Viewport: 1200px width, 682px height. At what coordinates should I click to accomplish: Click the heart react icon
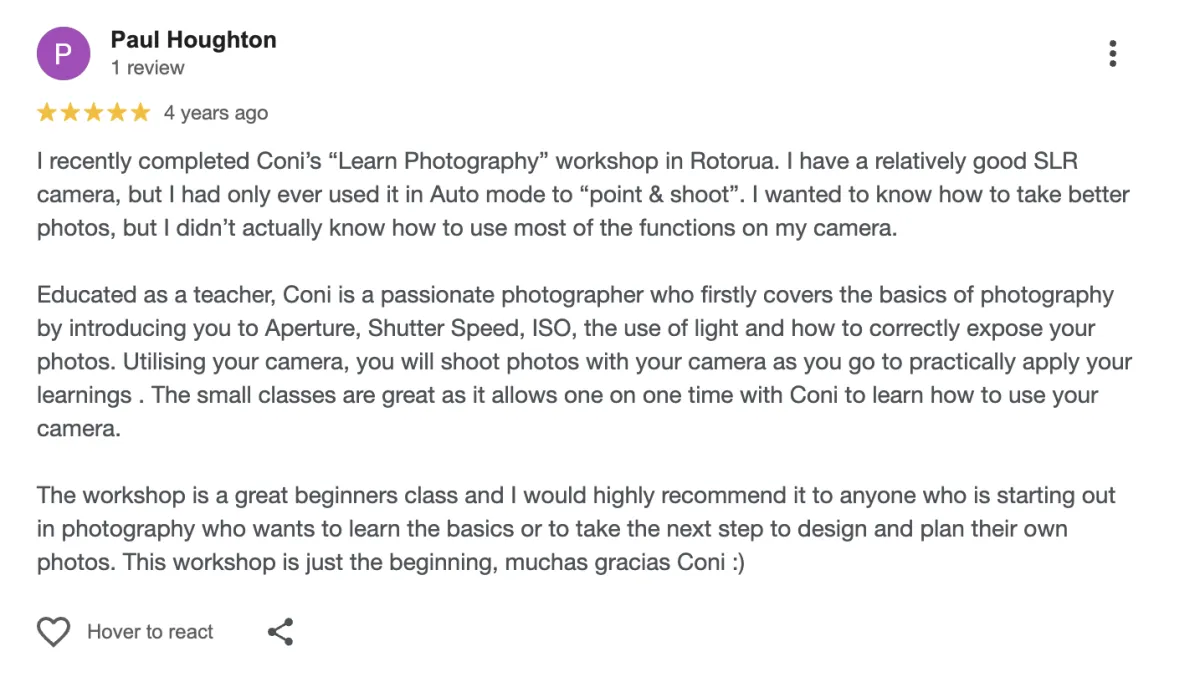tap(53, 632)
